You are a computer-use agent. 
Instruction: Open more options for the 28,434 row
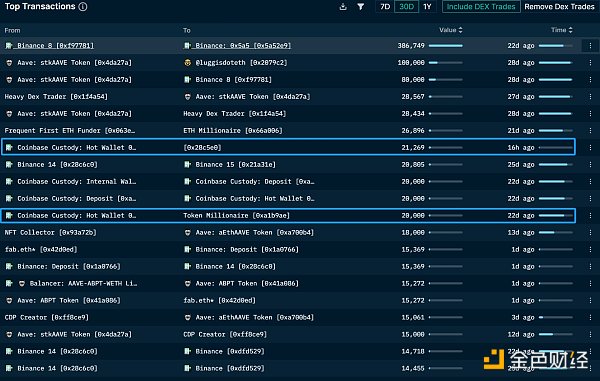click(x=590, y=114)
